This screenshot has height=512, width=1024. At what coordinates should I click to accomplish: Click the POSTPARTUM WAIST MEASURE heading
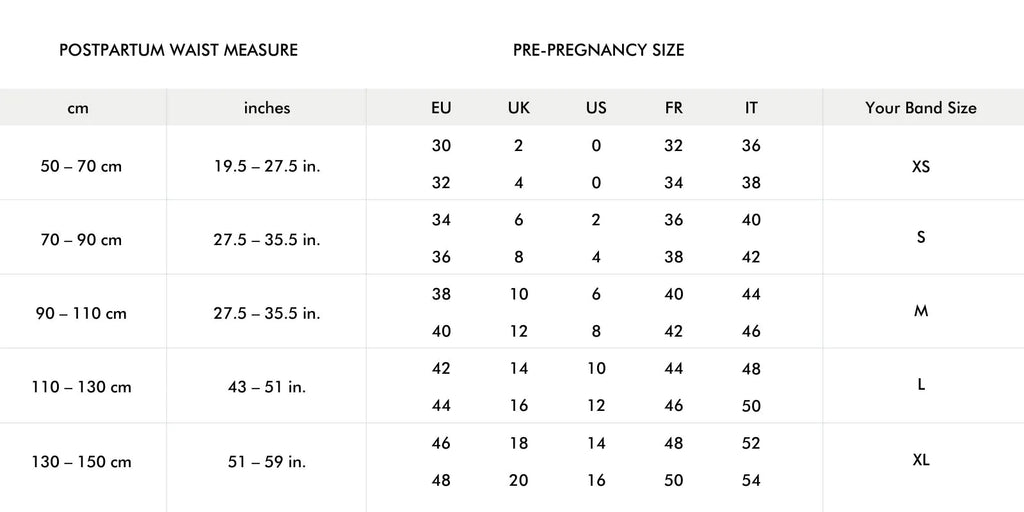pos(178,50)
